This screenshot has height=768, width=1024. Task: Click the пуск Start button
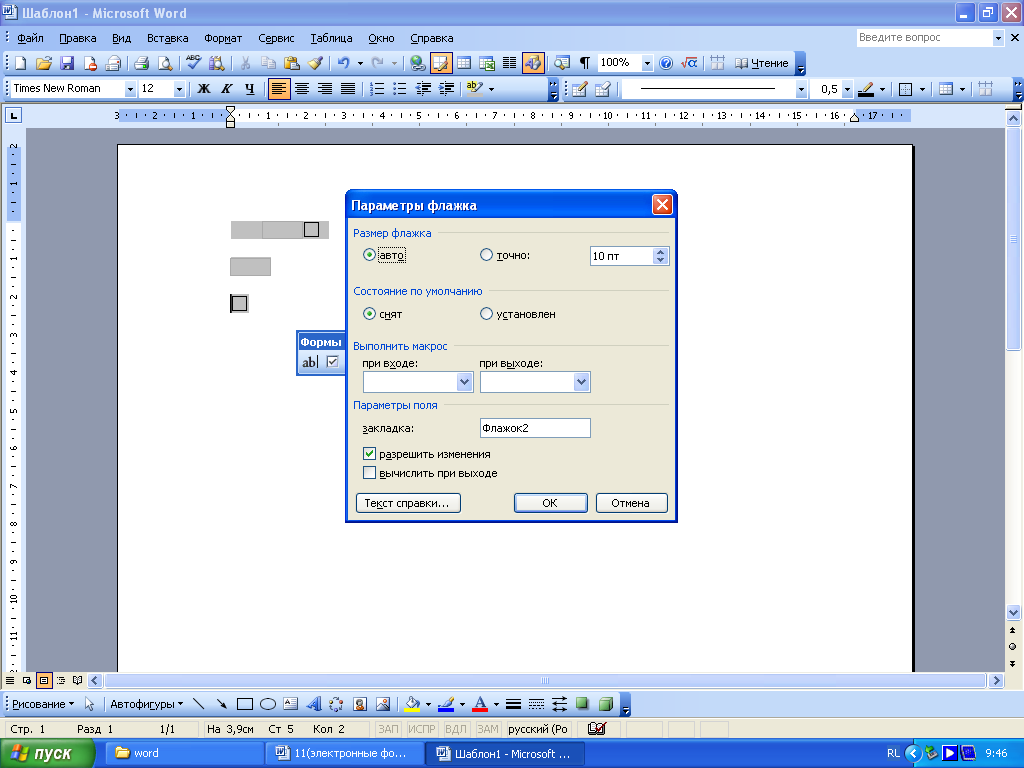46,754
